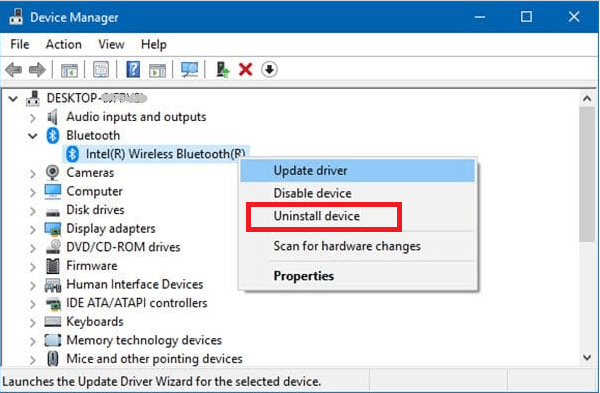Image resolution: width=600 pixels, height=393 pixels.
Task: Click the DVD/CD-ROM drives icon
Action: tap(53, 247)
